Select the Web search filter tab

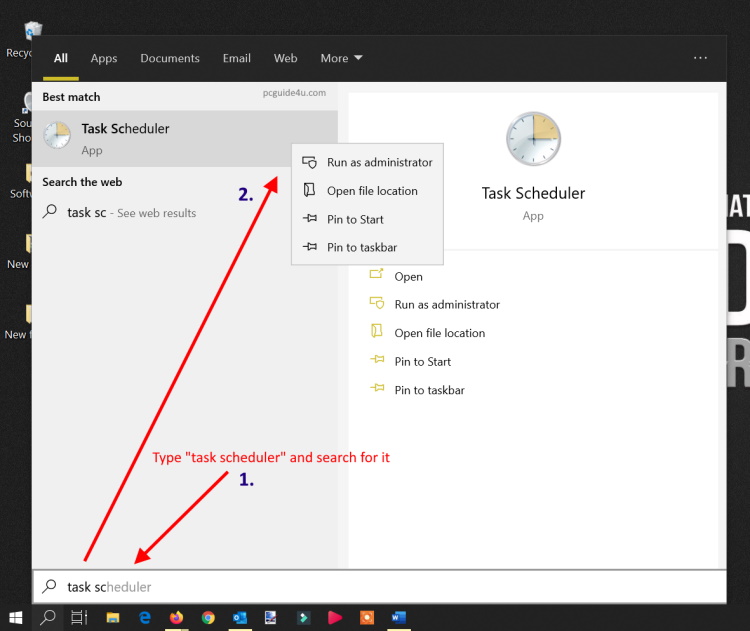[x=285, y=58]
